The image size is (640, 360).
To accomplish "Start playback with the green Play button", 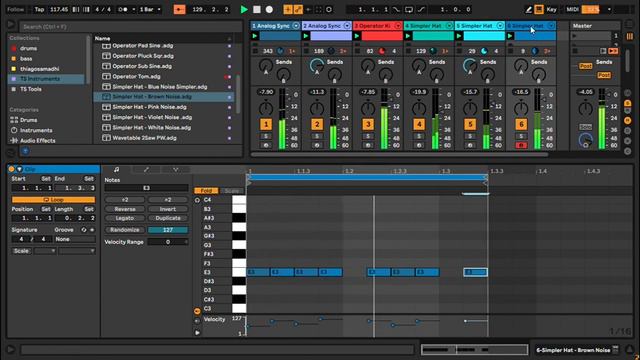I will [244, 9].
